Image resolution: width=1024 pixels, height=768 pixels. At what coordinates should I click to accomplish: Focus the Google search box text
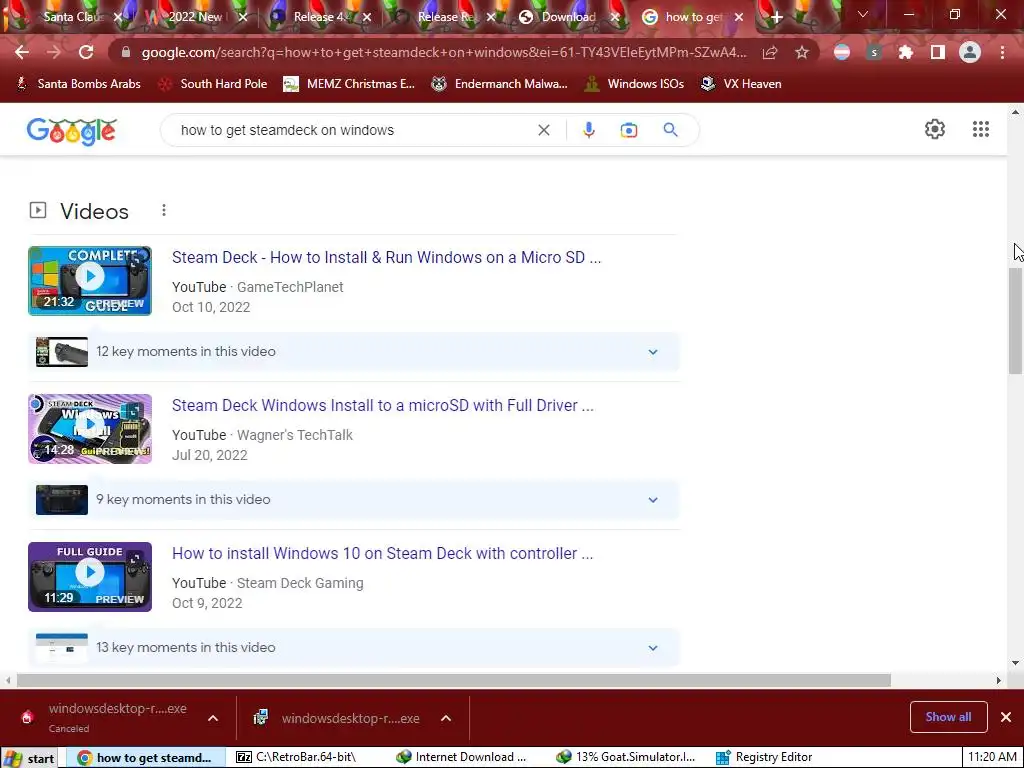tap(287, 130)
